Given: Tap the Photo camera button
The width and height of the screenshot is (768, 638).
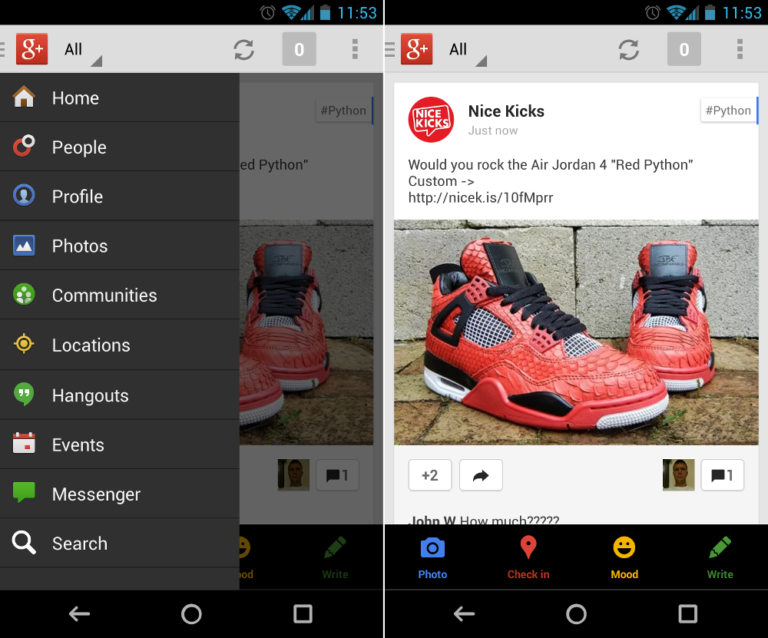Looking at the screenshot, I should pyautogui.click(x=432, y=557).
